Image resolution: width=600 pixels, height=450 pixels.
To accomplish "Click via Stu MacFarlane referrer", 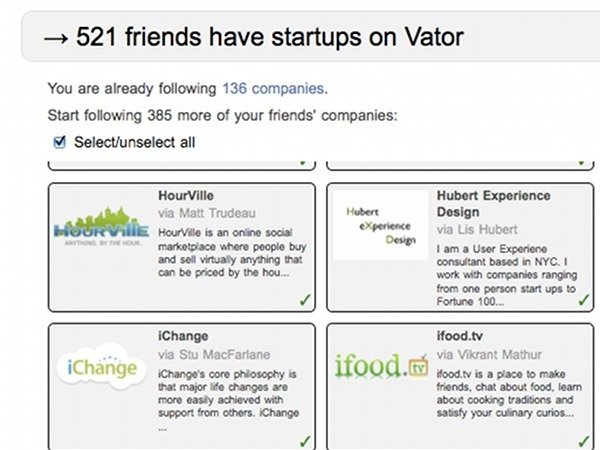I will click(x=216, y=354).
